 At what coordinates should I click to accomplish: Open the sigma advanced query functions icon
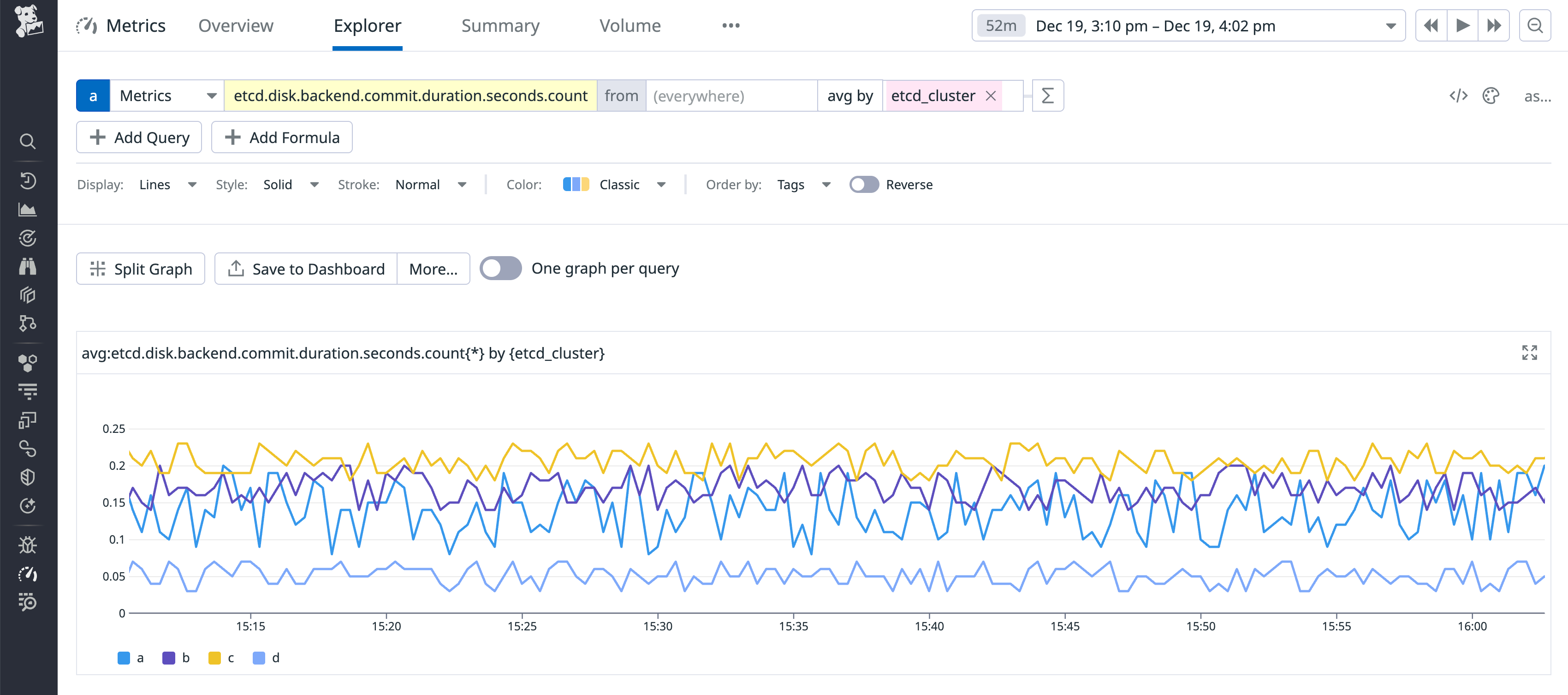1048,96
